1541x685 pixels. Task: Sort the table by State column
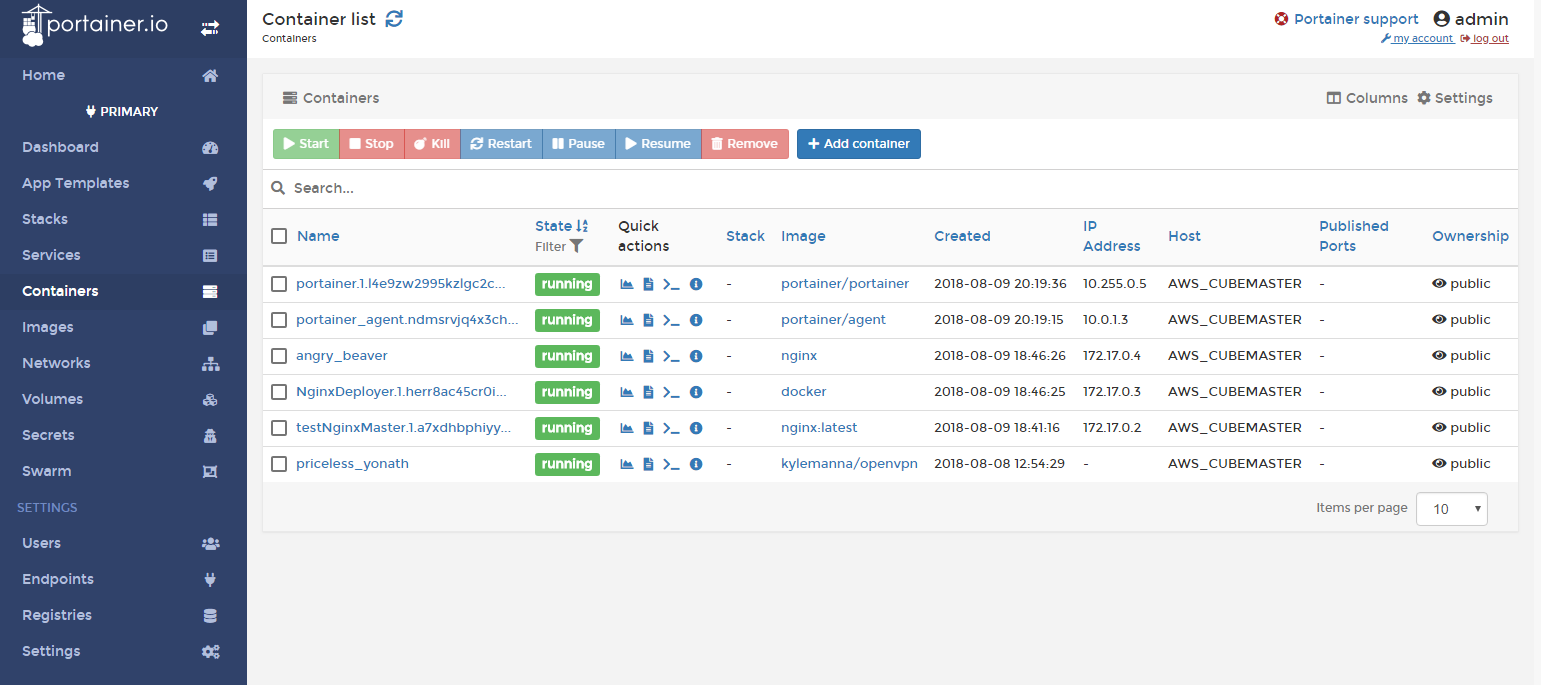pyautogui.click(x=562, y=226)
